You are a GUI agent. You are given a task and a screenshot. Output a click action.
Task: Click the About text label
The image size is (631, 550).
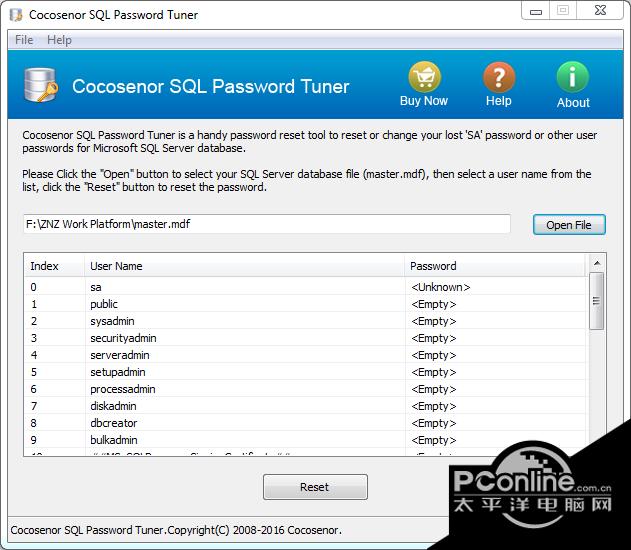click(x=573, y=103)
